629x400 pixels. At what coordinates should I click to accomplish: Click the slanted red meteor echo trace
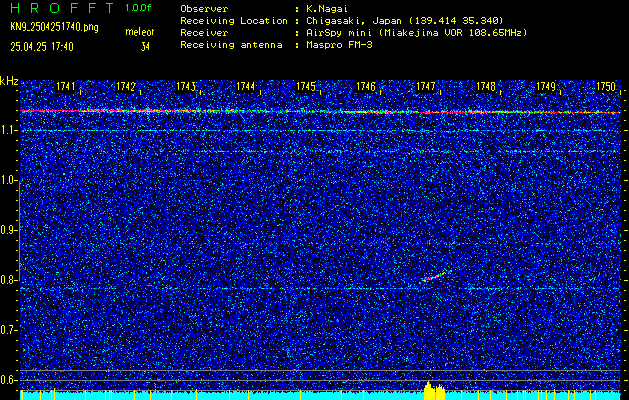click(434, 276)
